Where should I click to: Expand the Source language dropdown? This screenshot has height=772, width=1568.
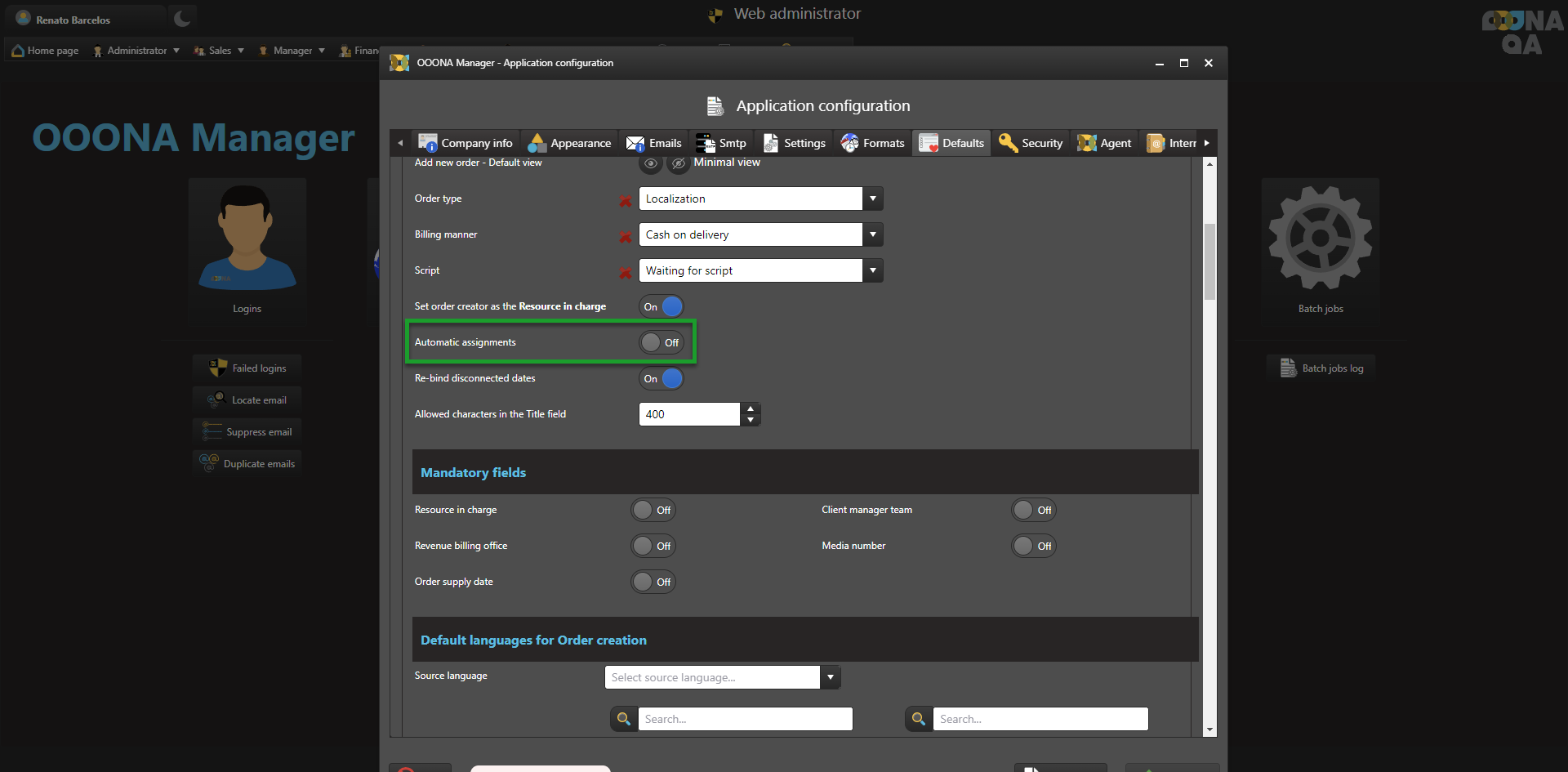pos(831,677)
